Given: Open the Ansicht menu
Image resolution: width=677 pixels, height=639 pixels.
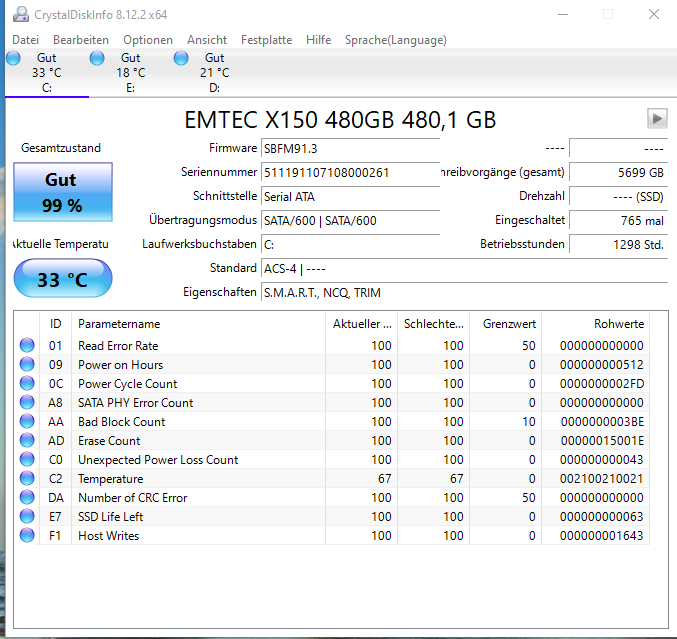Looking at the screenshot, I should tap(207, 40).
